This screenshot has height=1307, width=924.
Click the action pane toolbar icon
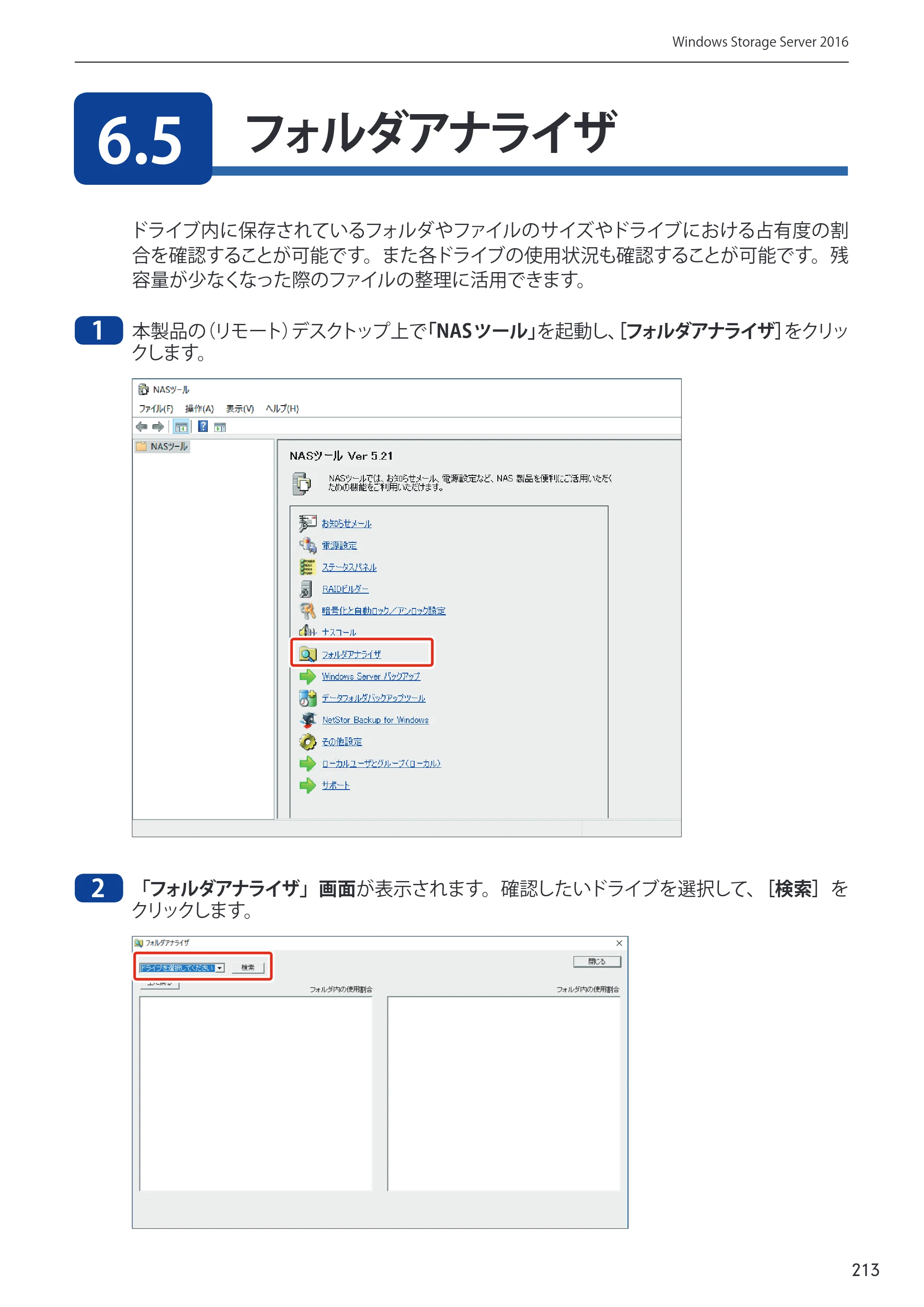point(220,427)
